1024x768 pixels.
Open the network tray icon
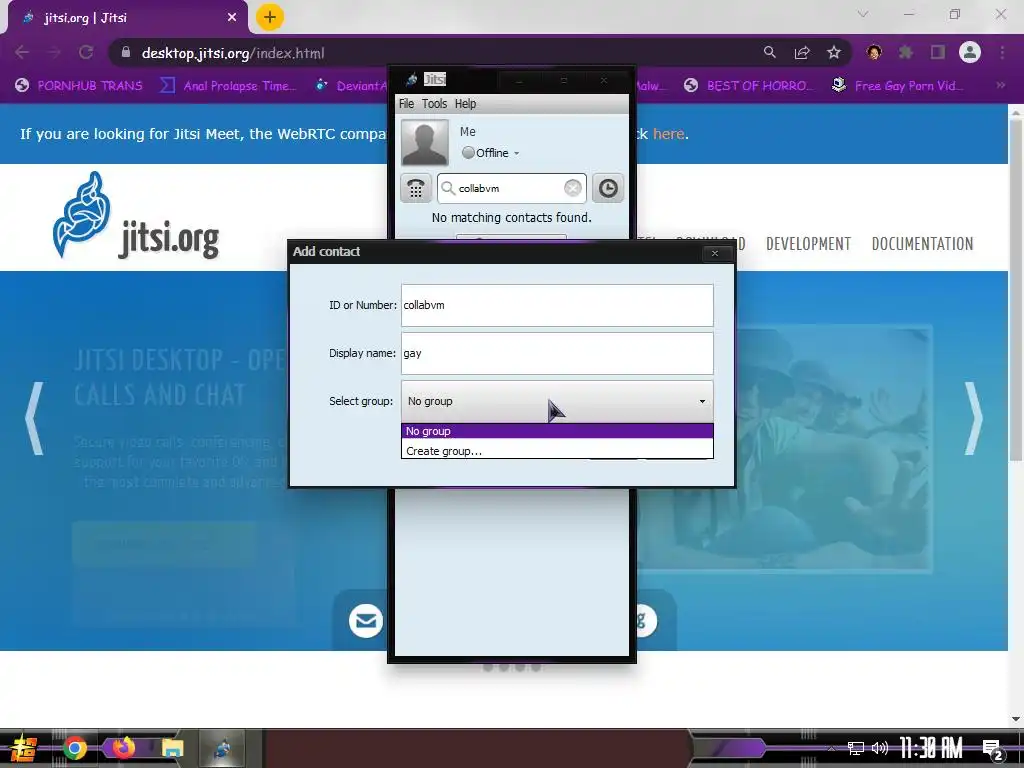tap(855, 748)
